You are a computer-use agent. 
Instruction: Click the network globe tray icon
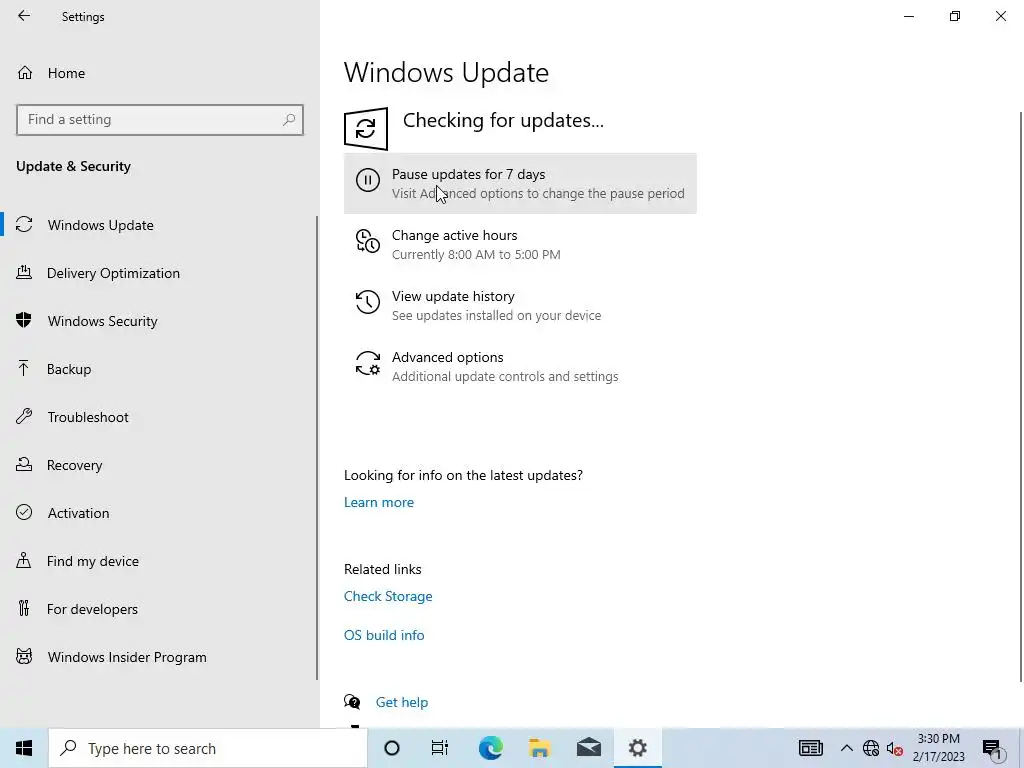871,748
